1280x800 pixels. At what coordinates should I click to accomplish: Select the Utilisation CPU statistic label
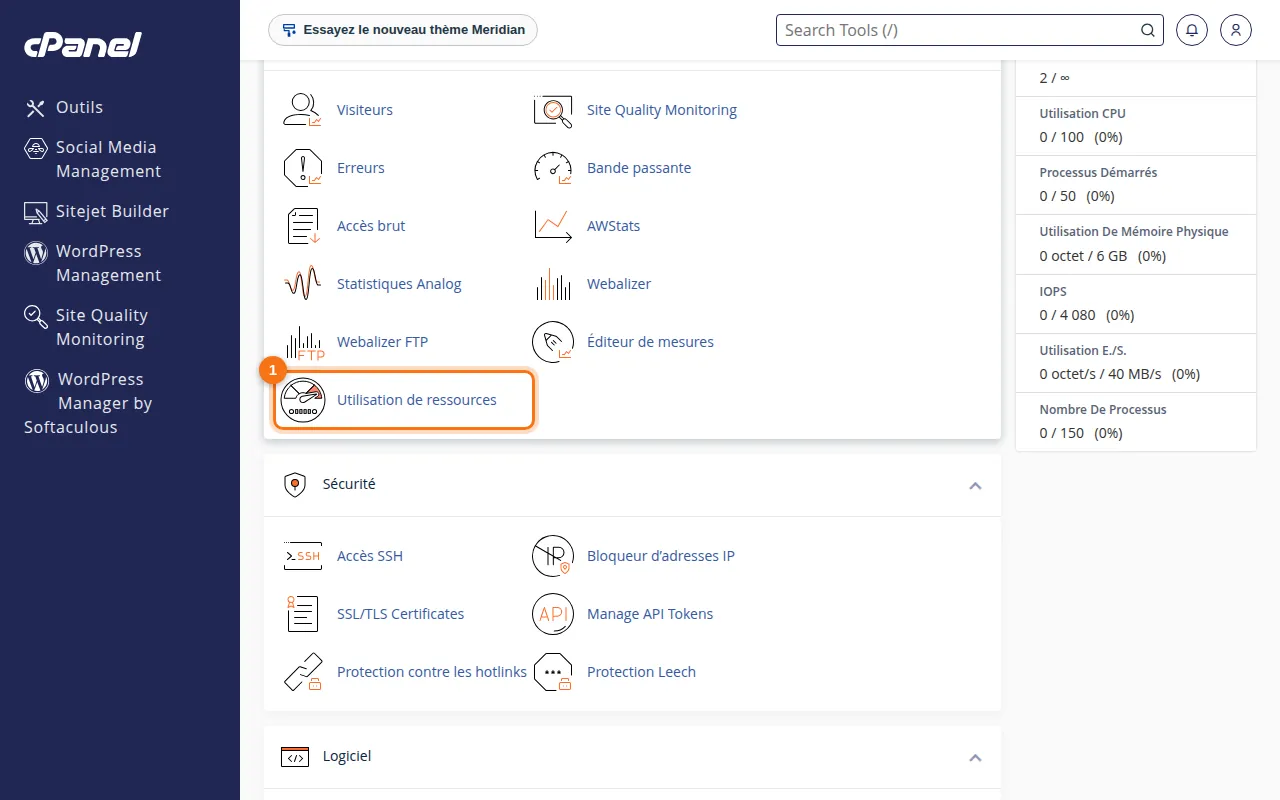click(x=1083, y=114)
